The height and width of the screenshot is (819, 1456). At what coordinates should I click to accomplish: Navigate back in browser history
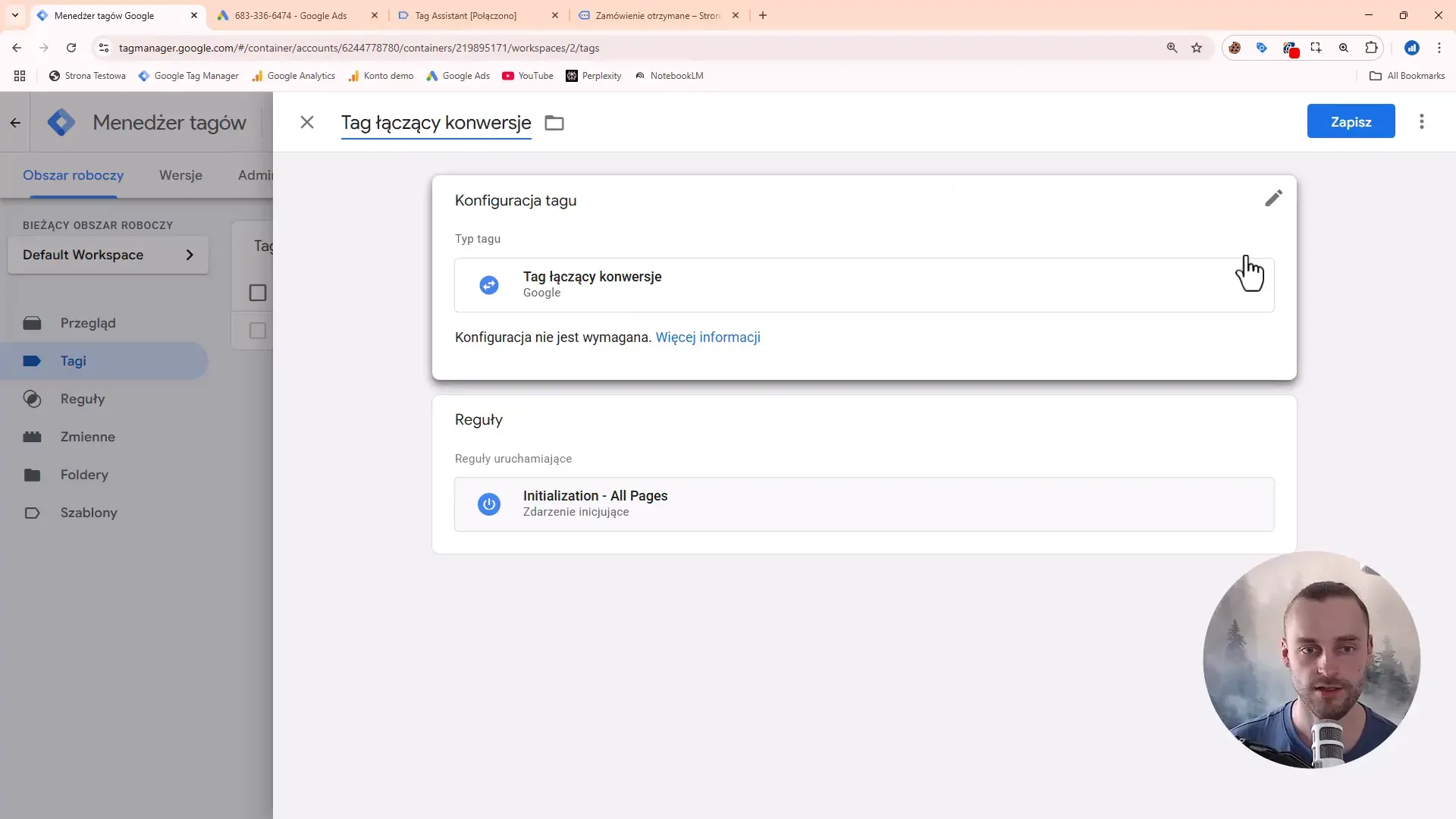[x=17, y=48]
